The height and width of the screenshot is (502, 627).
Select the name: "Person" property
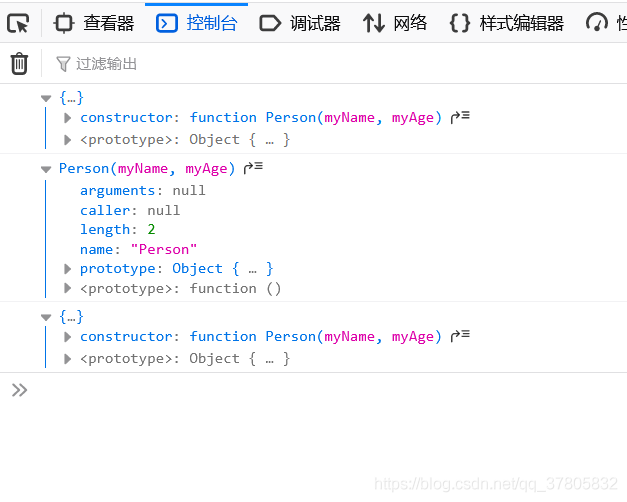point(138,249)
